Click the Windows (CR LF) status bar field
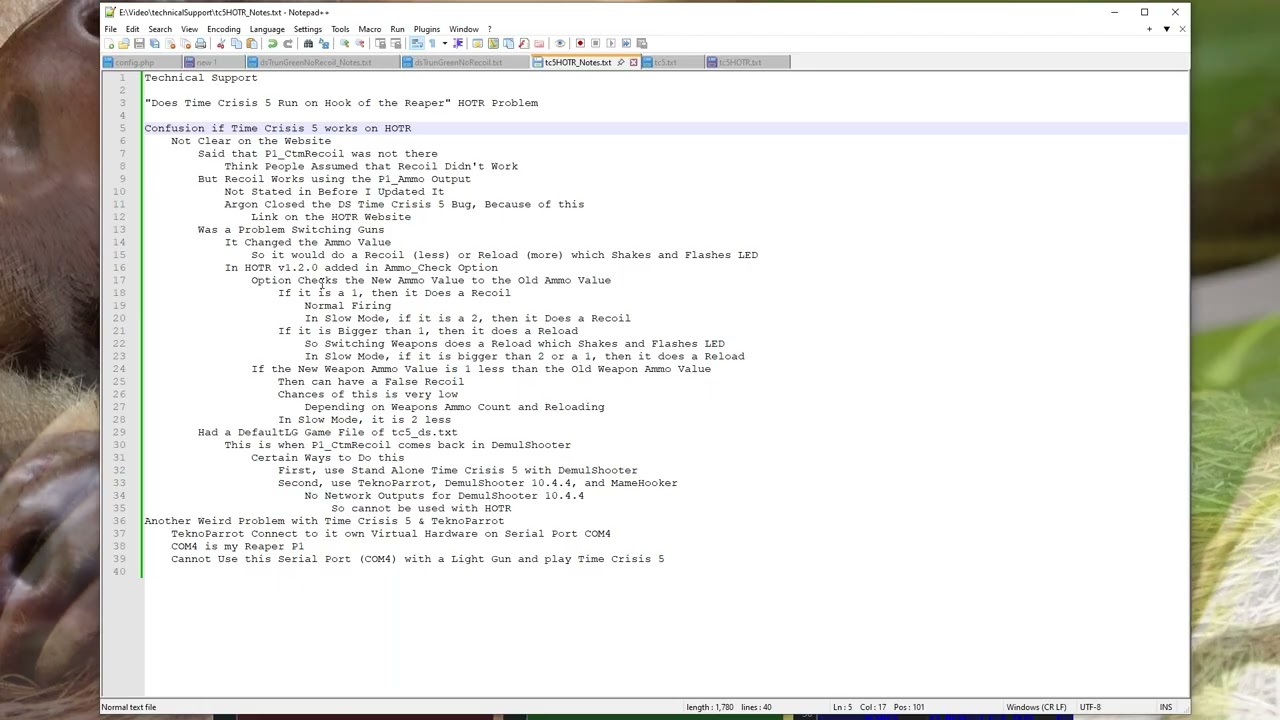 pos(1036,707)
